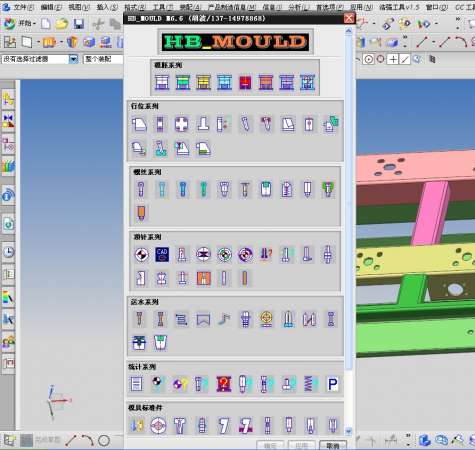Select the blue P icon in 统计系列
This screenshot has height=450, width=475.
point(333,384)
